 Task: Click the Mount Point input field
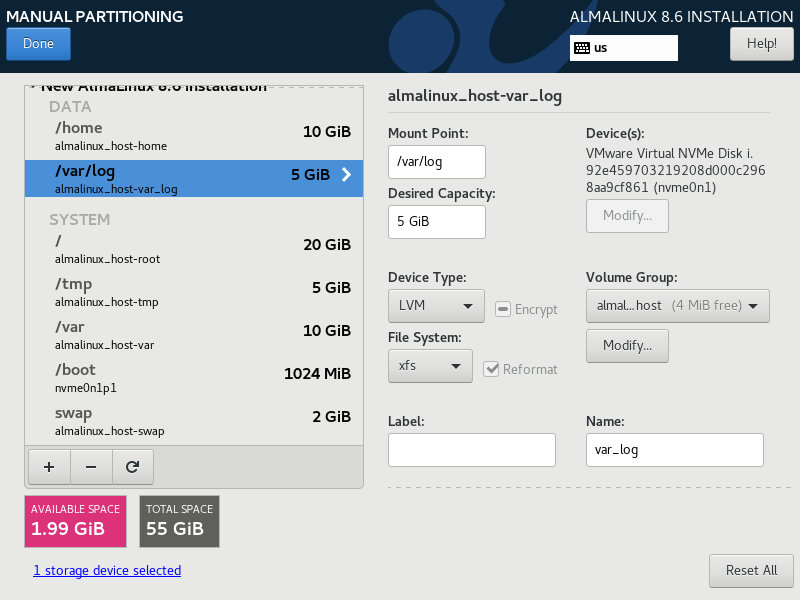437,162
